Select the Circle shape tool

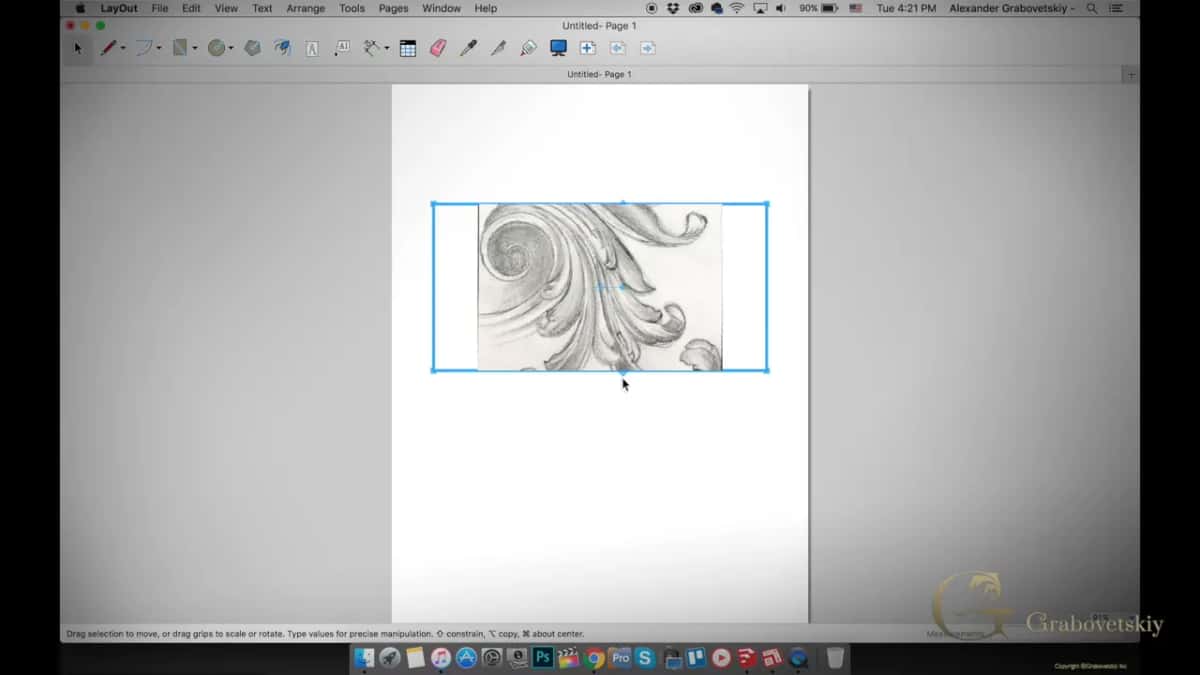tap(216, 48)
